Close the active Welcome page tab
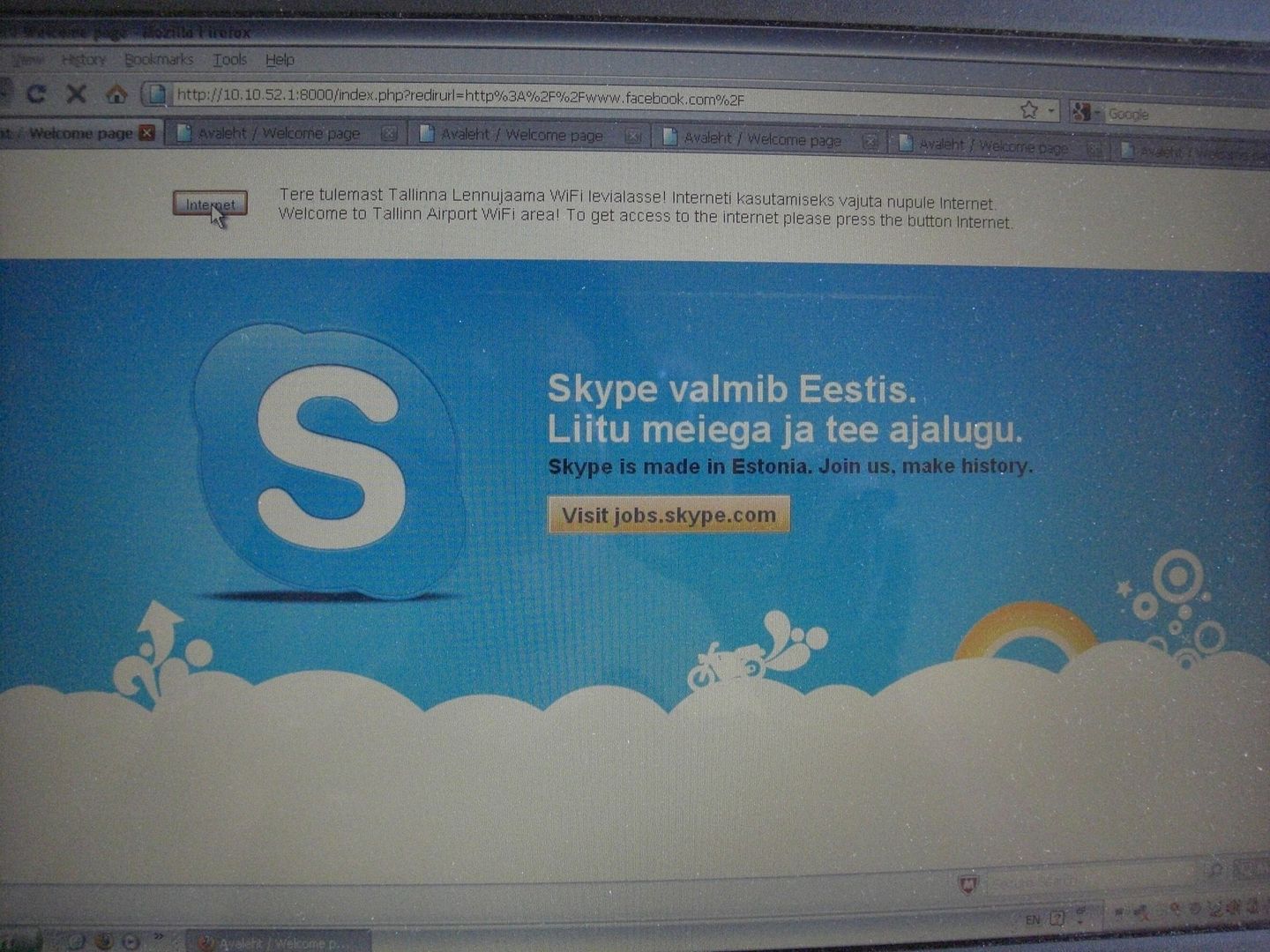Image resolution: width=1270 pixels, height=952 pixels. click(147, 133)
